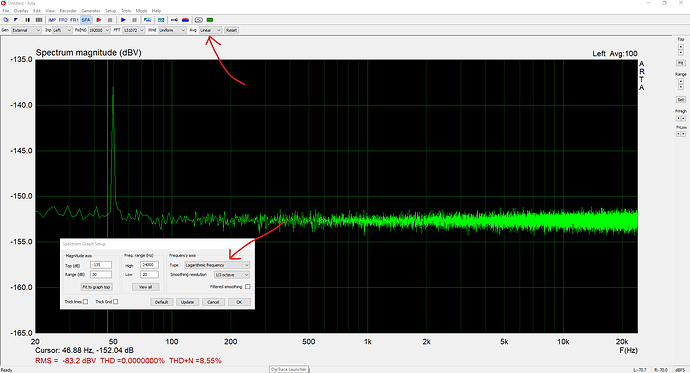This screenshot has width=690, height=373.
Task: Click the Fit button in side panel
Action: pyautogui.click(x=681, y=63)
